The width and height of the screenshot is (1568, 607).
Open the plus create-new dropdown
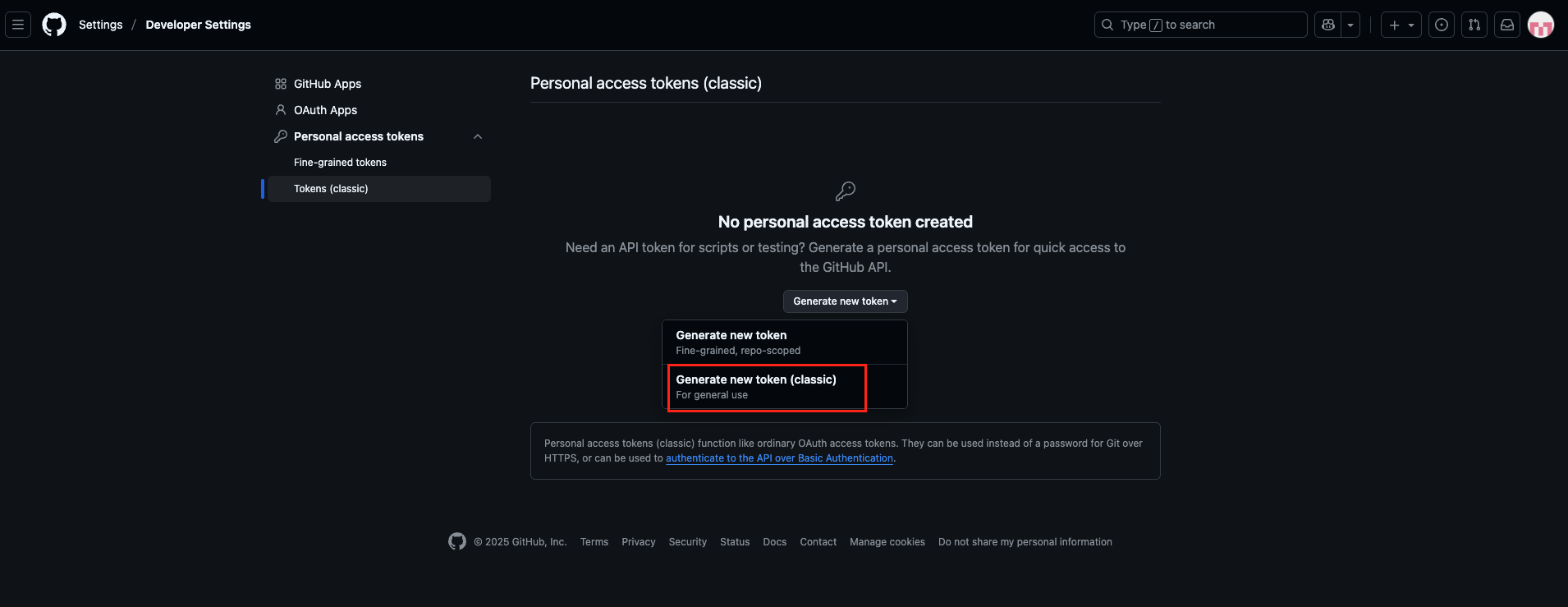[1401, 25]
